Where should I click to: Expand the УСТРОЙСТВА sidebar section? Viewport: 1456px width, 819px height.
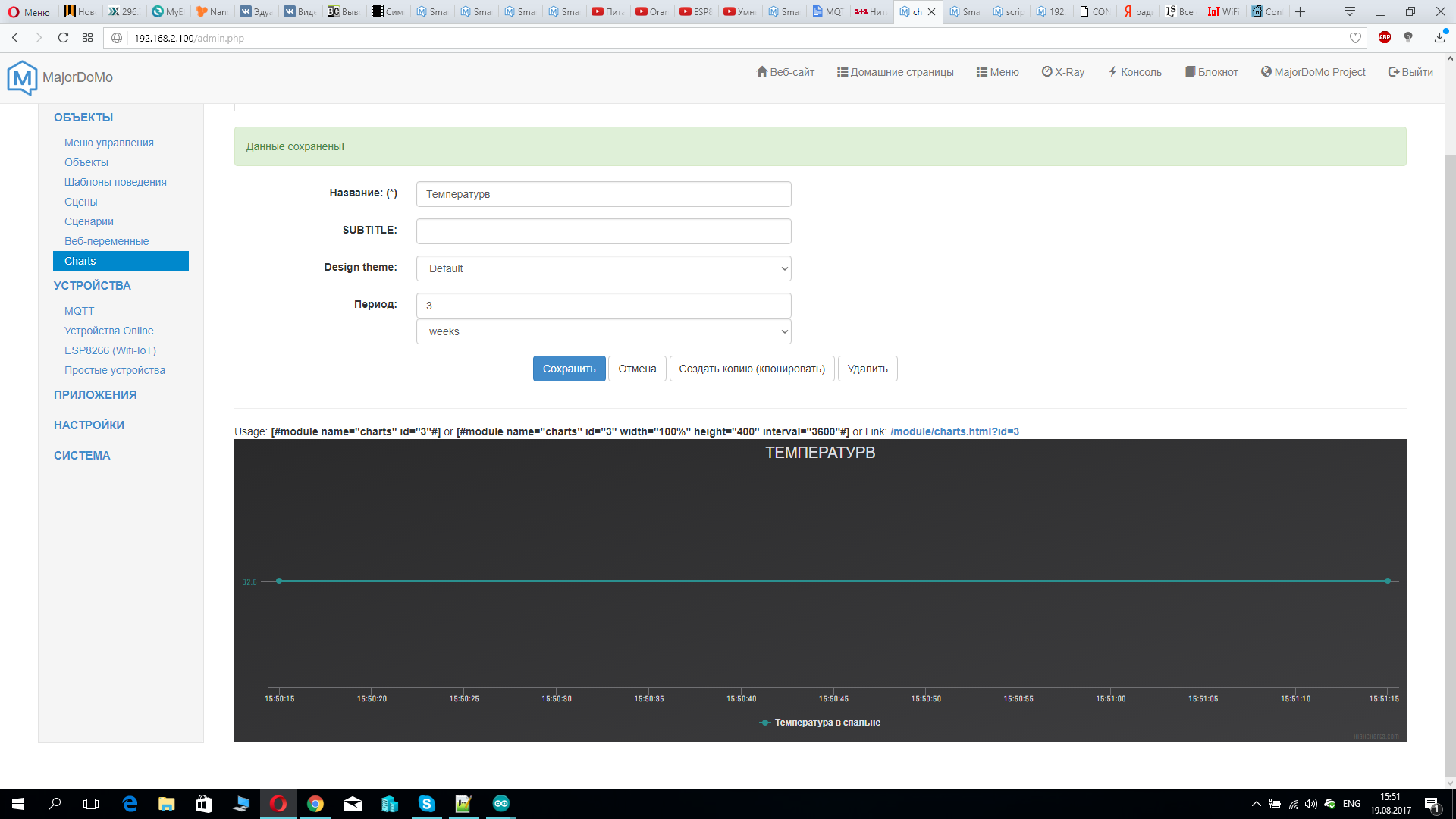(92, 286)
